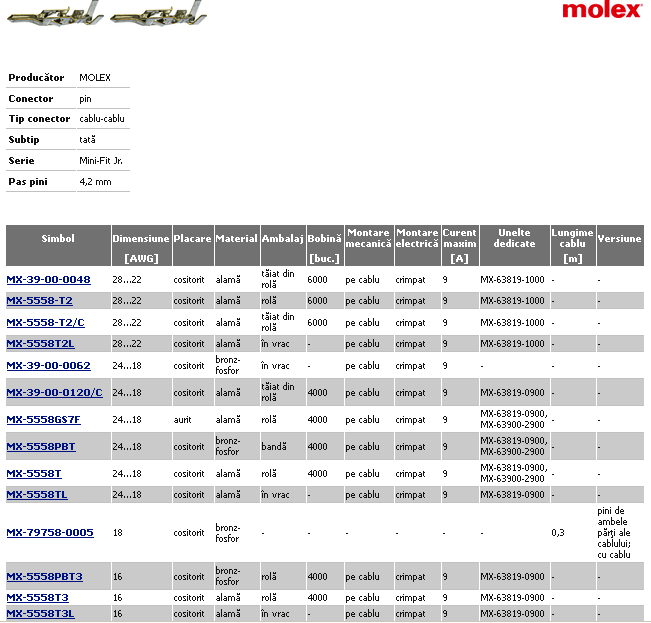
Task: Click the left crimp pin product image
Action: (x=55, y=13)
